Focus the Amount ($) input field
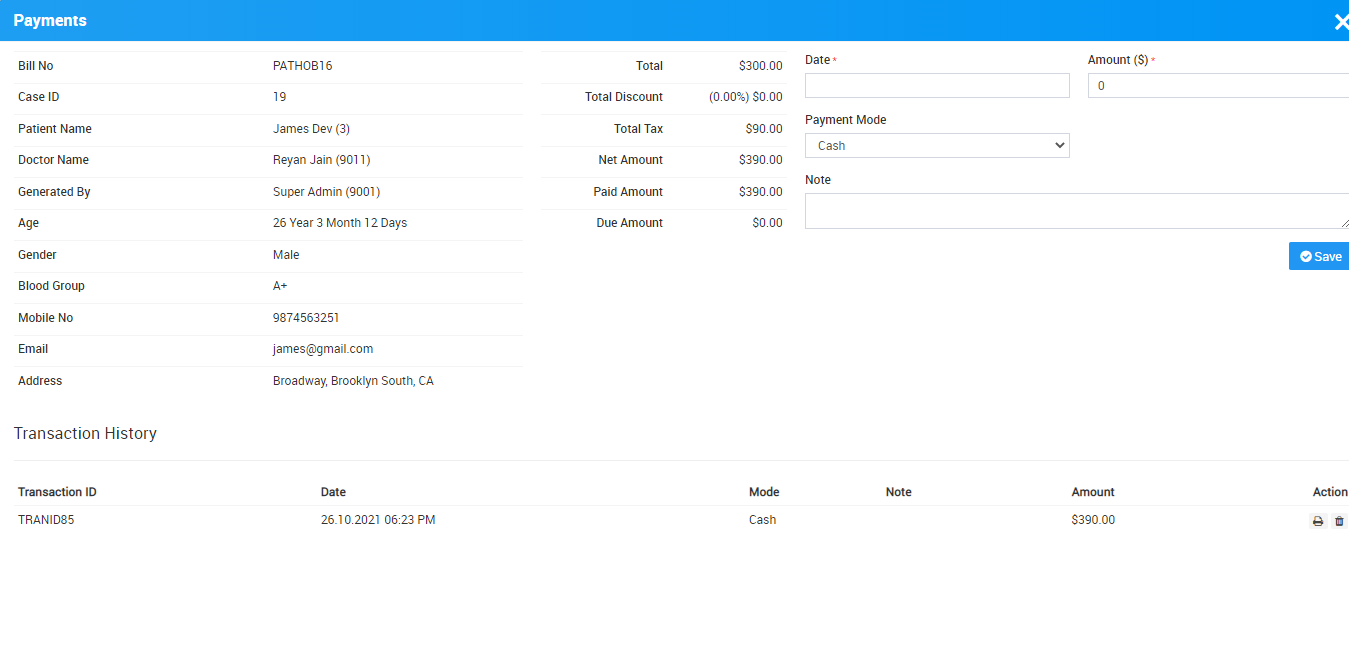The image size is (1349, 657). point(1218,86)
